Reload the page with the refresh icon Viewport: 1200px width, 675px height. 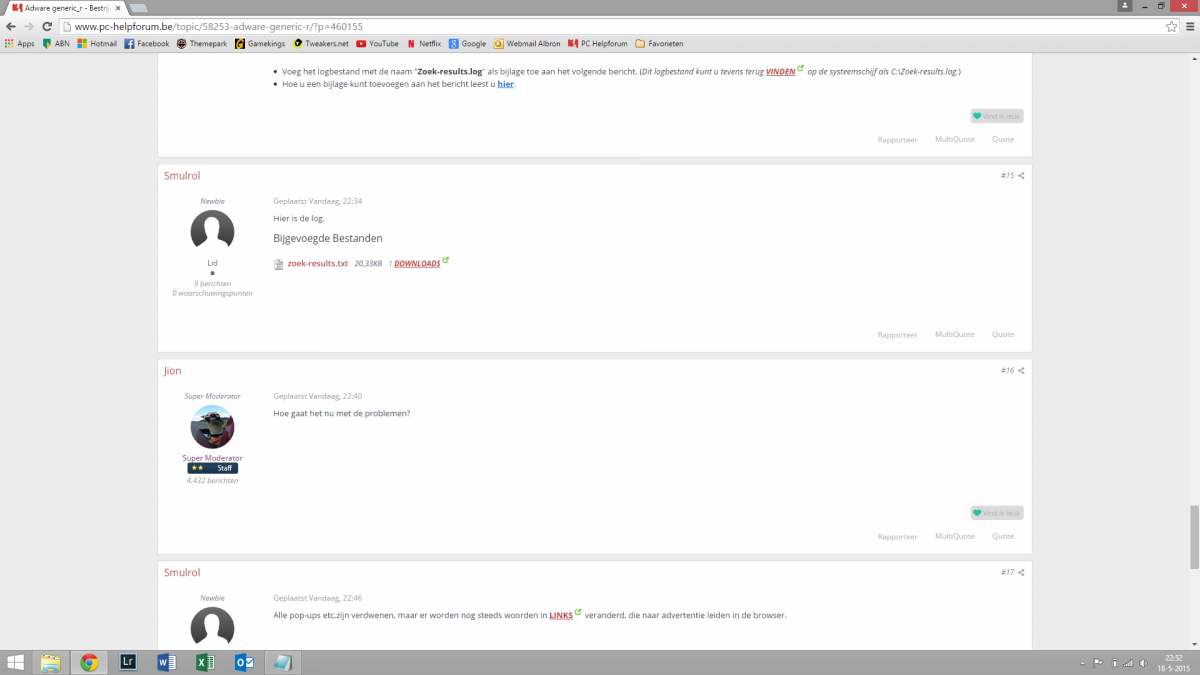pyautogui.click(x=45, y=26)
